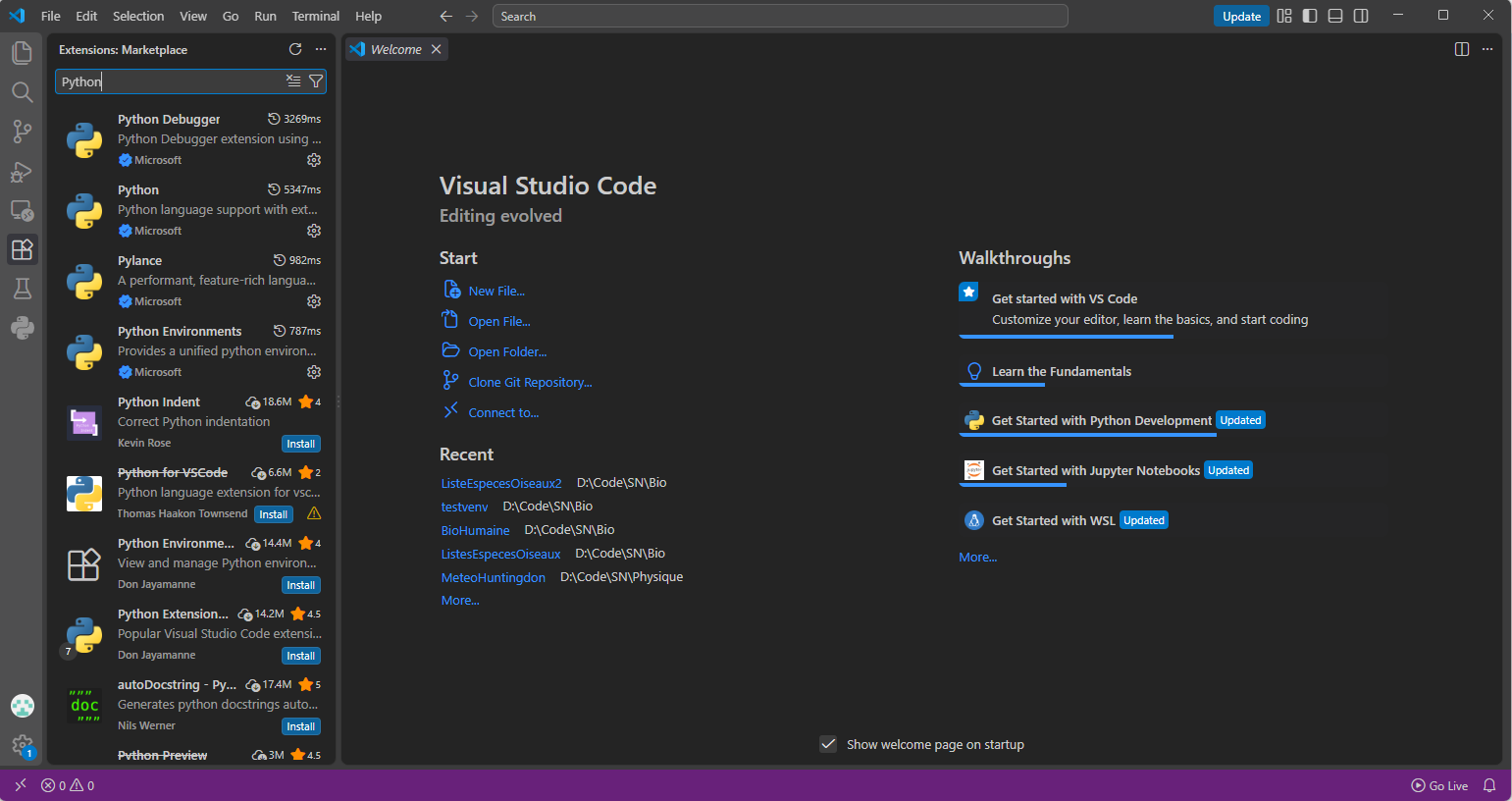Open Views and More Actions for Extensions
This screenshot has width=1512, height=801.
point(321,49)
